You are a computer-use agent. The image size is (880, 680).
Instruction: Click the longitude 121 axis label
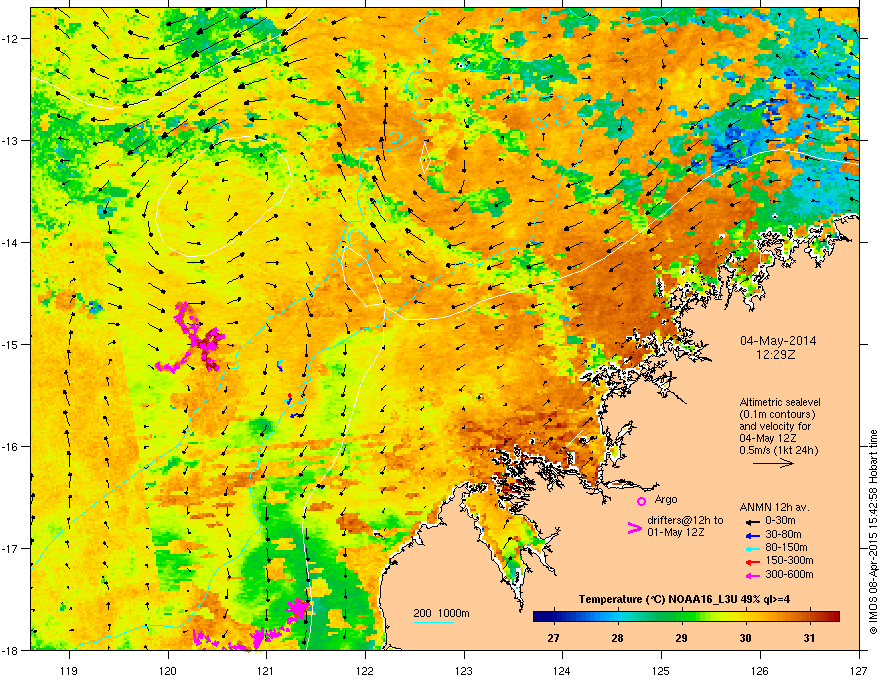tap(266, 670)
